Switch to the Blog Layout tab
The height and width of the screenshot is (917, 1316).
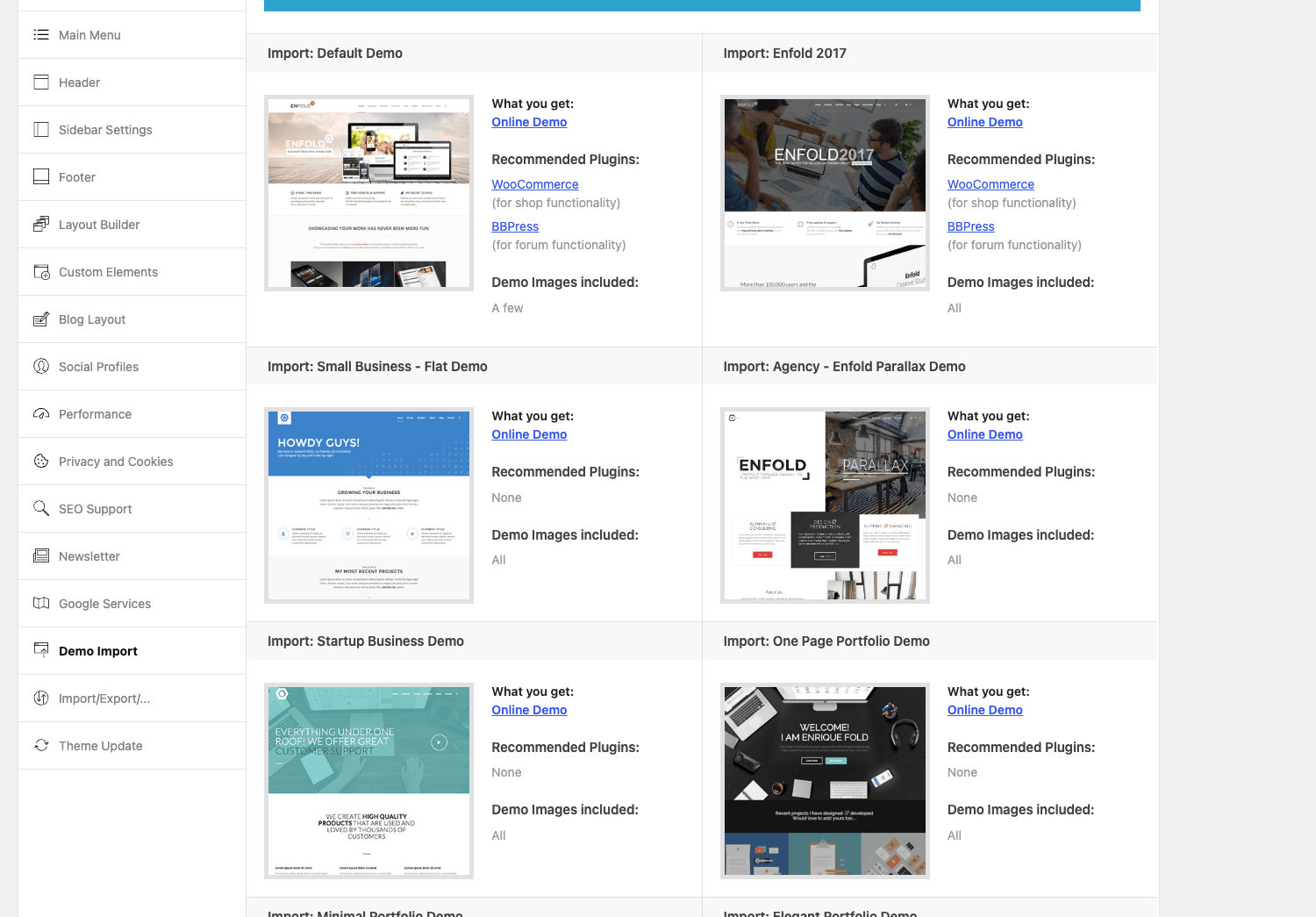click(x=132, y=319)
